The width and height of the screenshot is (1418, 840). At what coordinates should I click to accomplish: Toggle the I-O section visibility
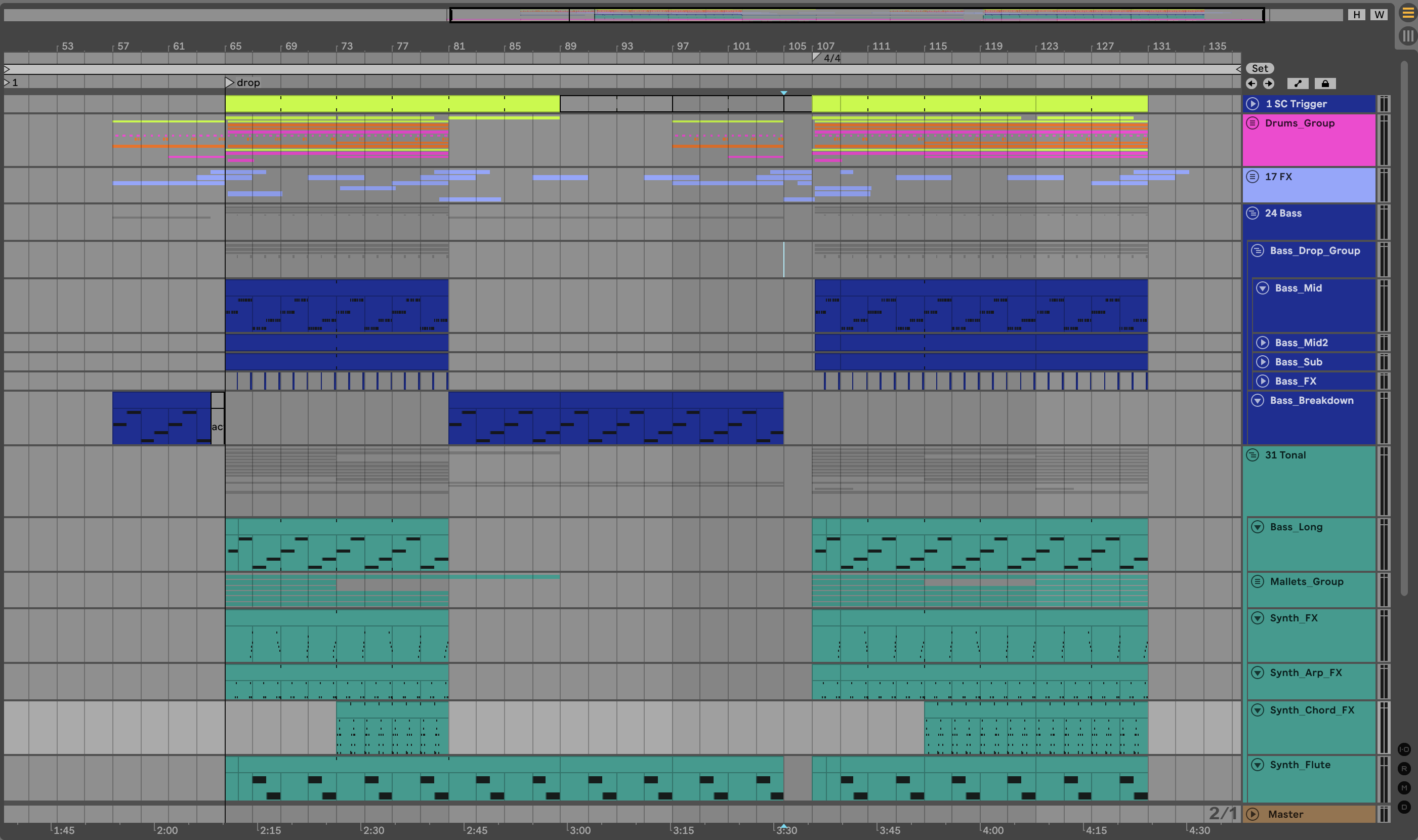(1404, 749)
